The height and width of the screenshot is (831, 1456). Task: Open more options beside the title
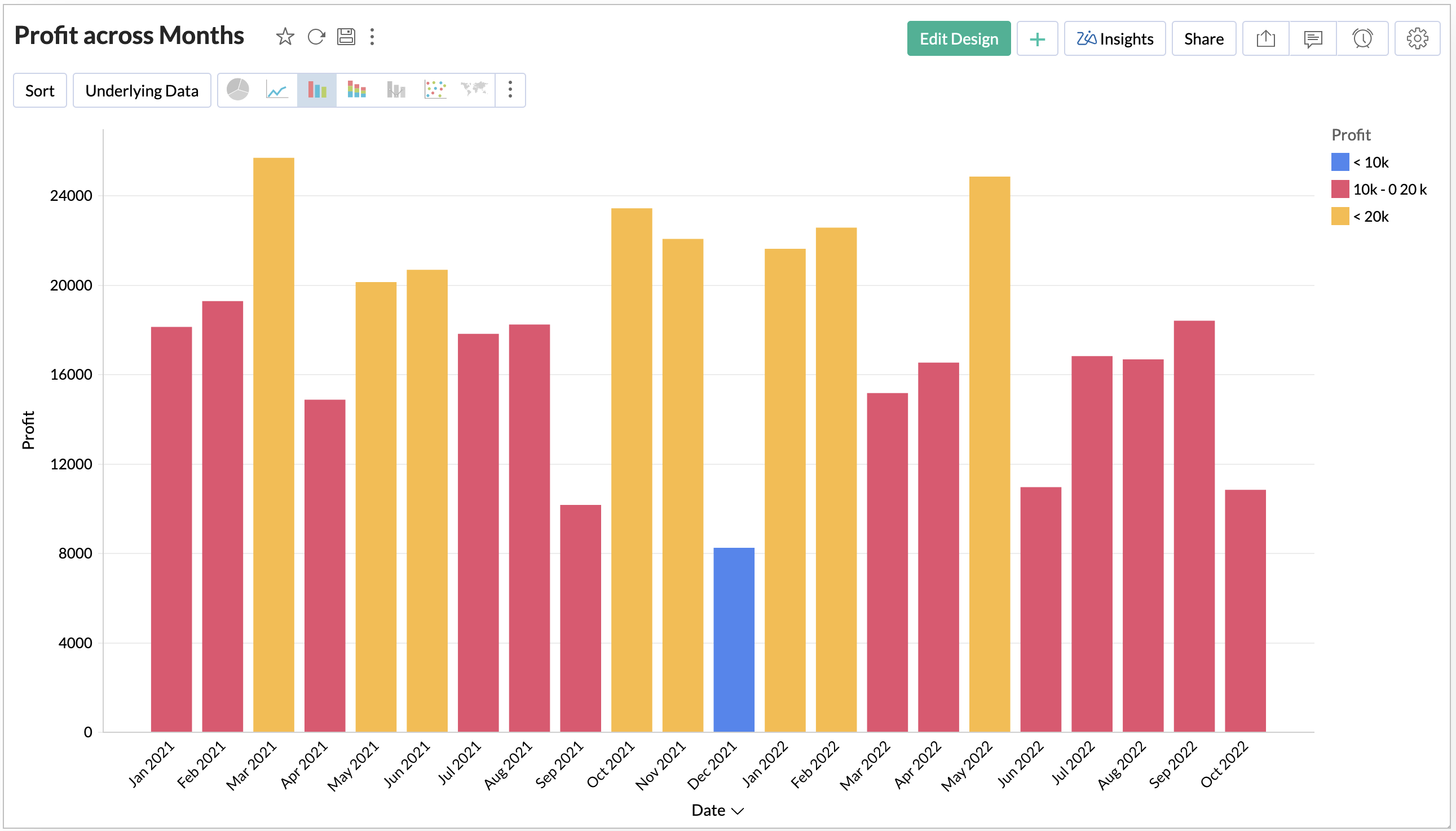point(372,37)
